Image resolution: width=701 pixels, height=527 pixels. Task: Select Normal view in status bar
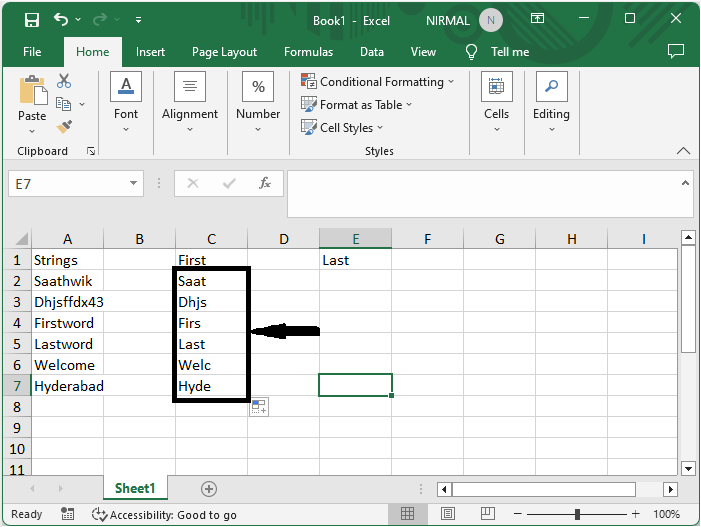click(408, 514)
